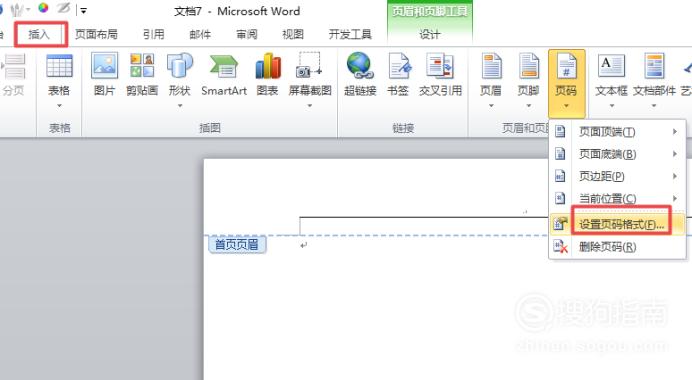Click the 屏幕截图 screenshot icon
This screenshot has width=692, height=380.
[310, 65]
